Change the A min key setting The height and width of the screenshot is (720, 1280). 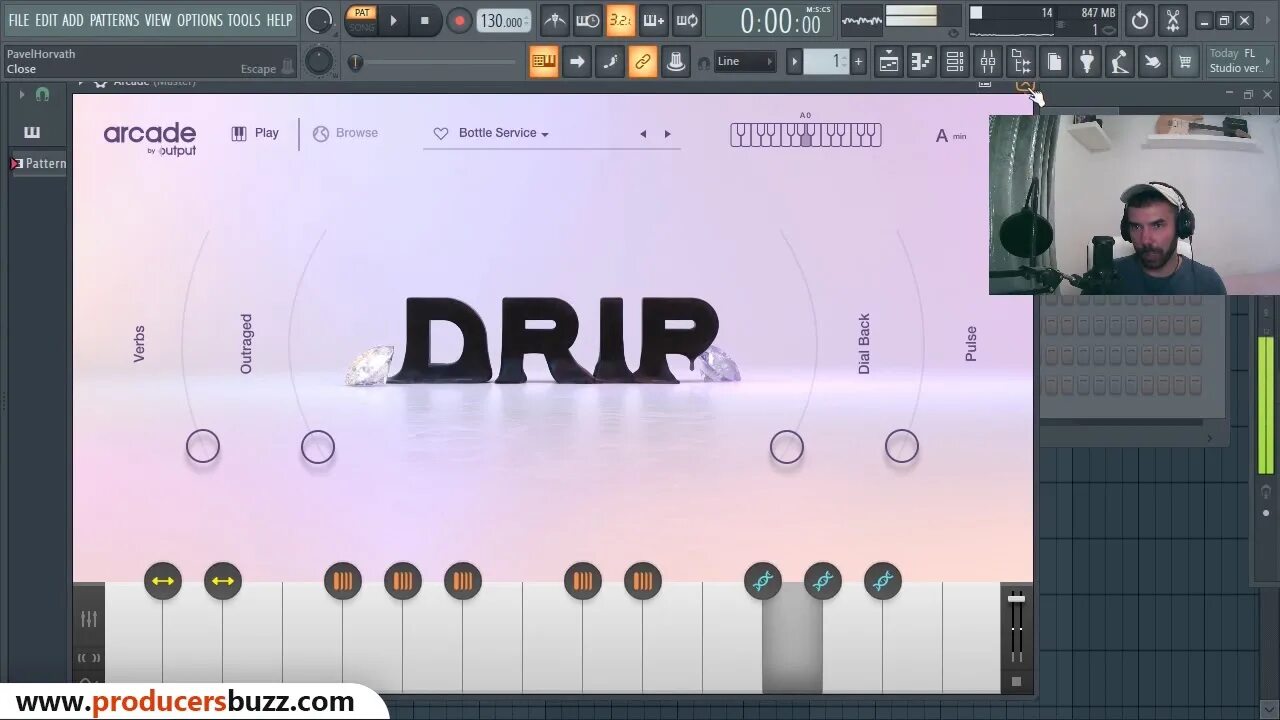click(x=951, y=135)
